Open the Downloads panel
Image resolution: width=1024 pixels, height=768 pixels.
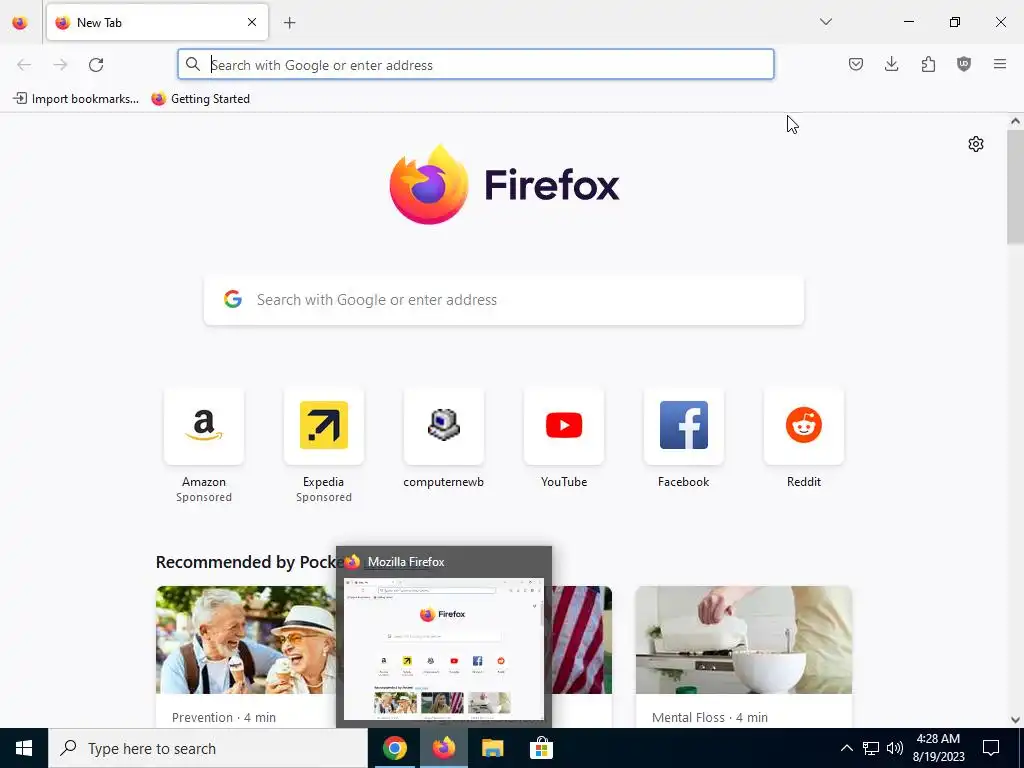click(x=891, y=64)
